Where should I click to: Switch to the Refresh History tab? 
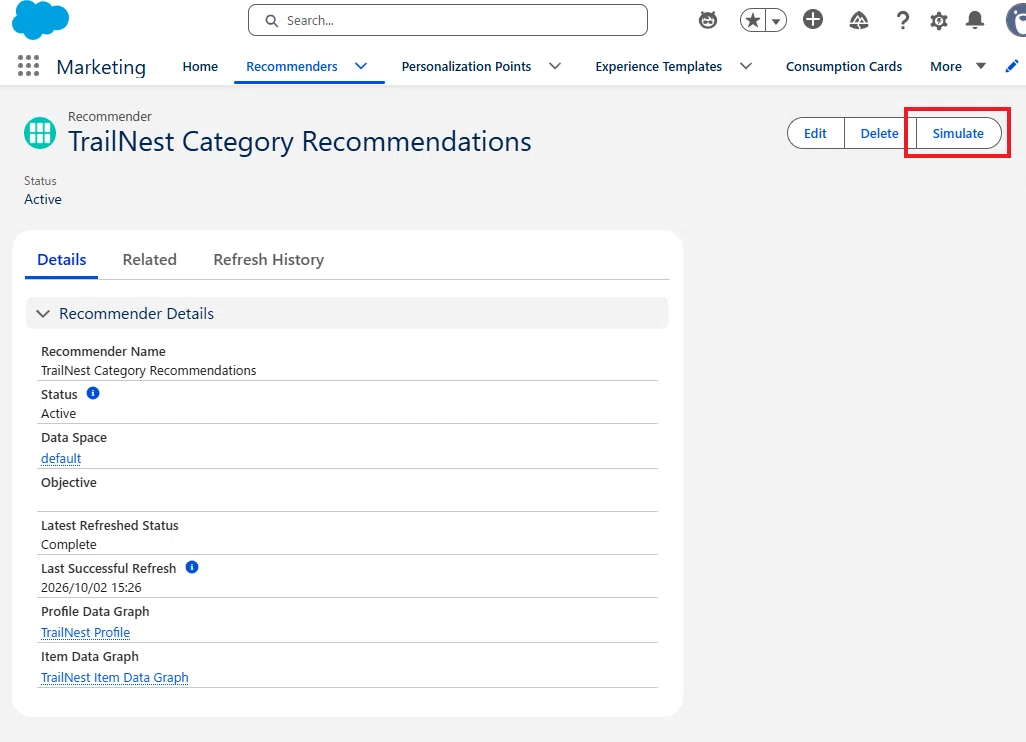click(x=269, y=260)
